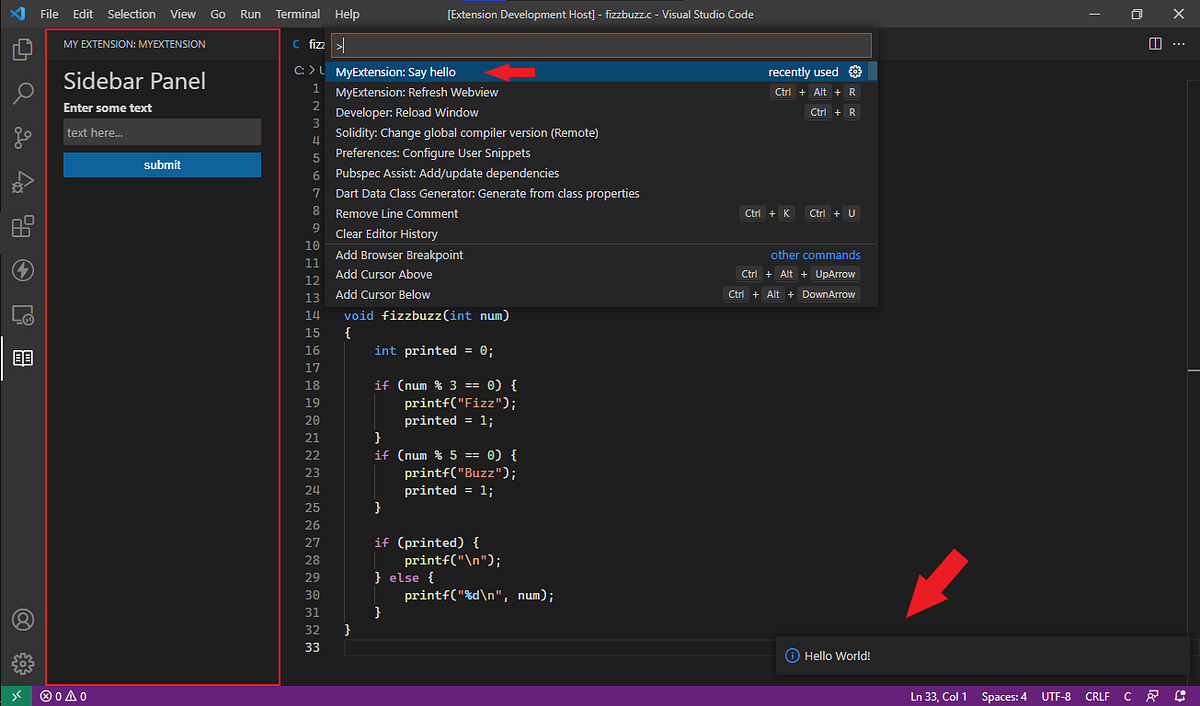
Task: Click the 'text here' input field
Action: tap(162, 131)
